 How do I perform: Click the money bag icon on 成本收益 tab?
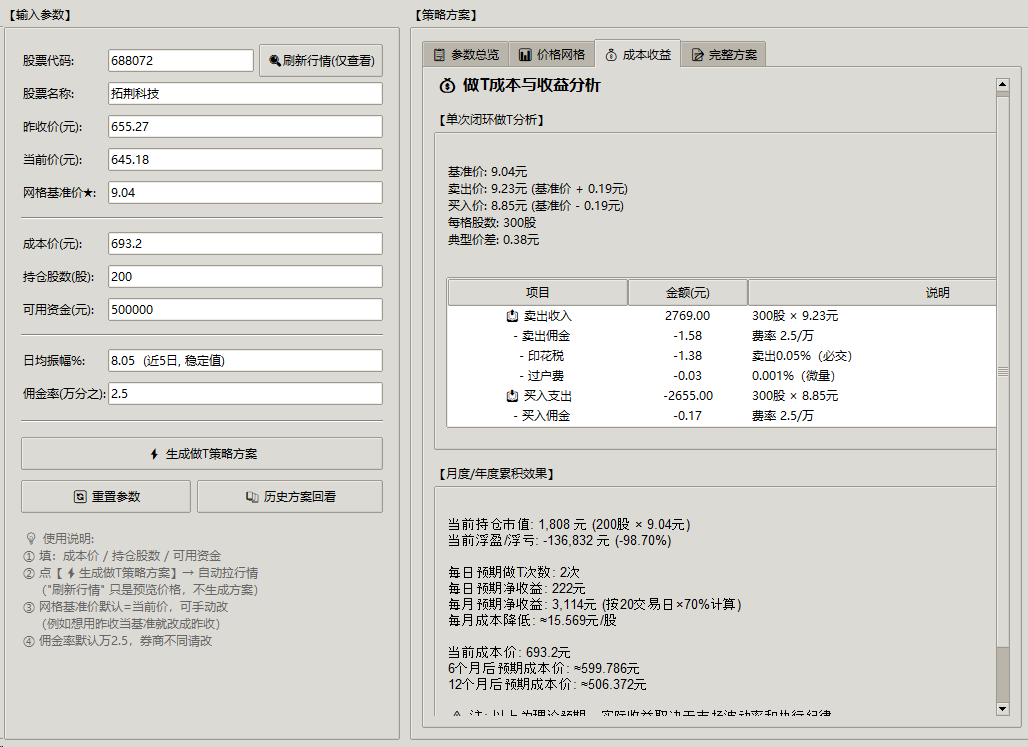point(611,55)
